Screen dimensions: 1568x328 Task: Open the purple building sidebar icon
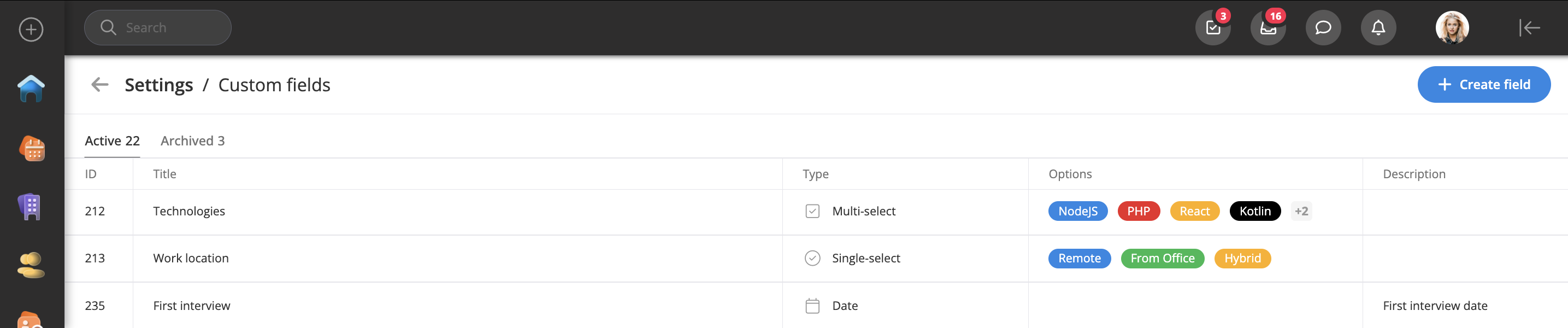tap(30, 207)
